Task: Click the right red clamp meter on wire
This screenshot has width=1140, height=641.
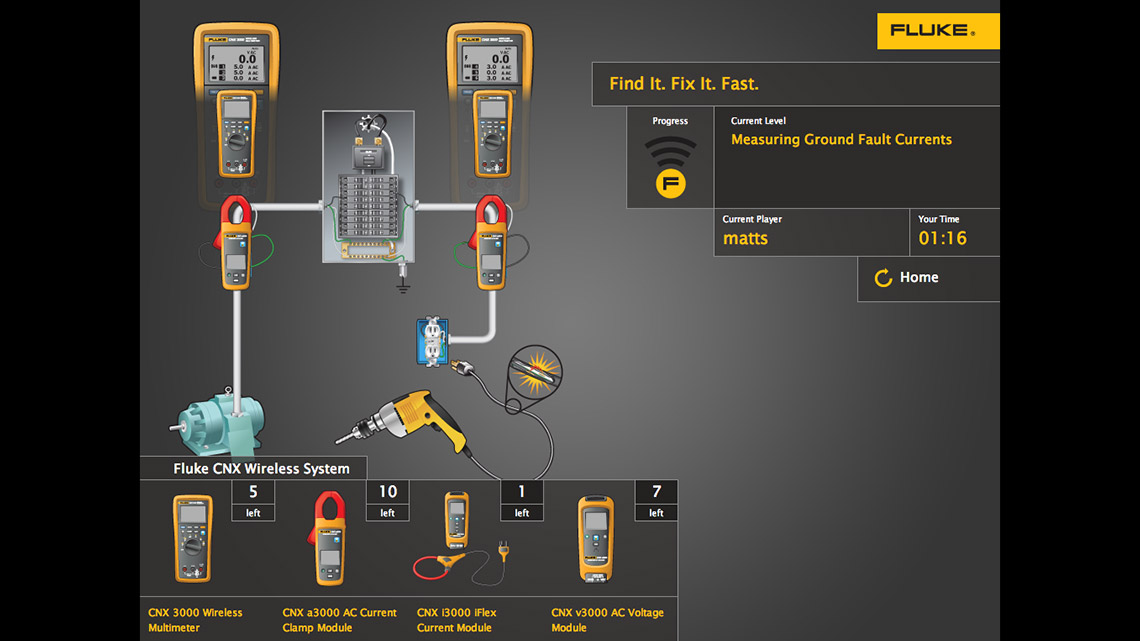Action: point(491,243)
